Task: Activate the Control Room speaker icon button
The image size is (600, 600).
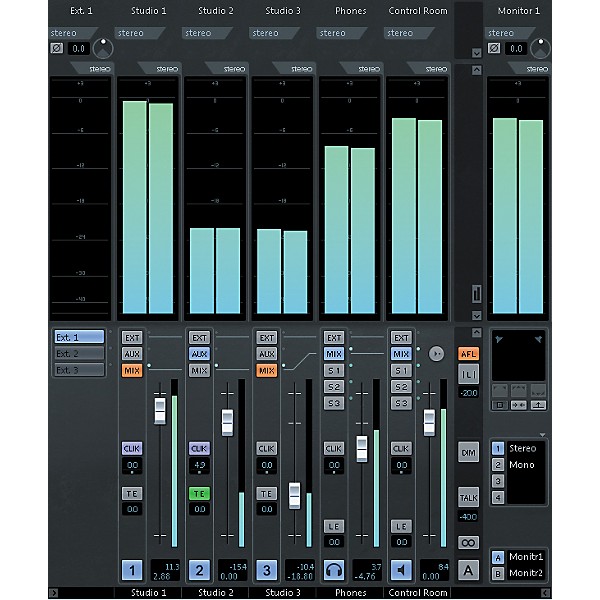Action: pos(401,571)
